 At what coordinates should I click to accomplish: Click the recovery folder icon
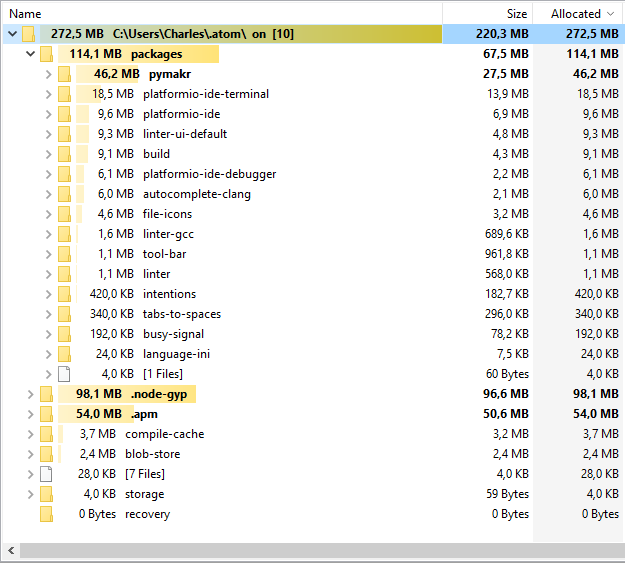[47, 514]
